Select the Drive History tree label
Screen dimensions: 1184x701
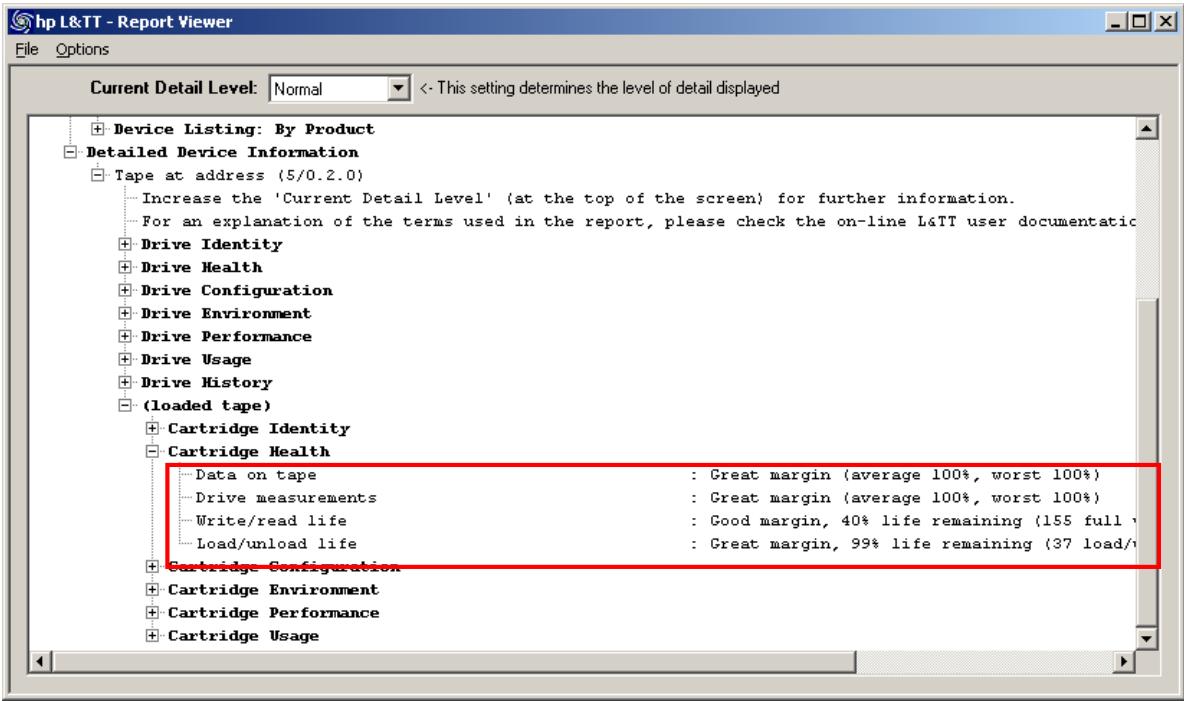[x=206, y=382]
